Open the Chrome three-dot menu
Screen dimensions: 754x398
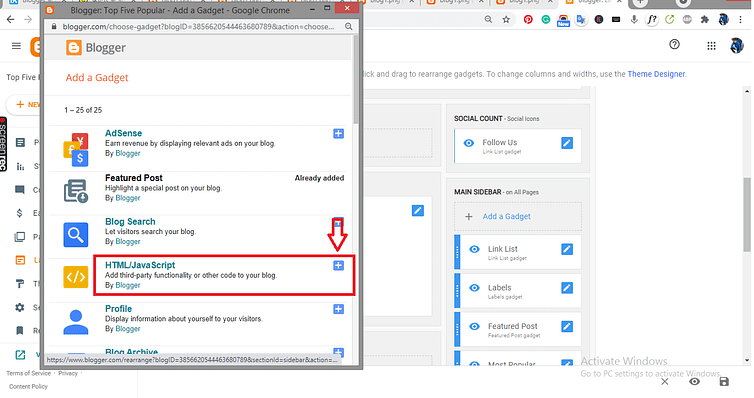(741, 20)
